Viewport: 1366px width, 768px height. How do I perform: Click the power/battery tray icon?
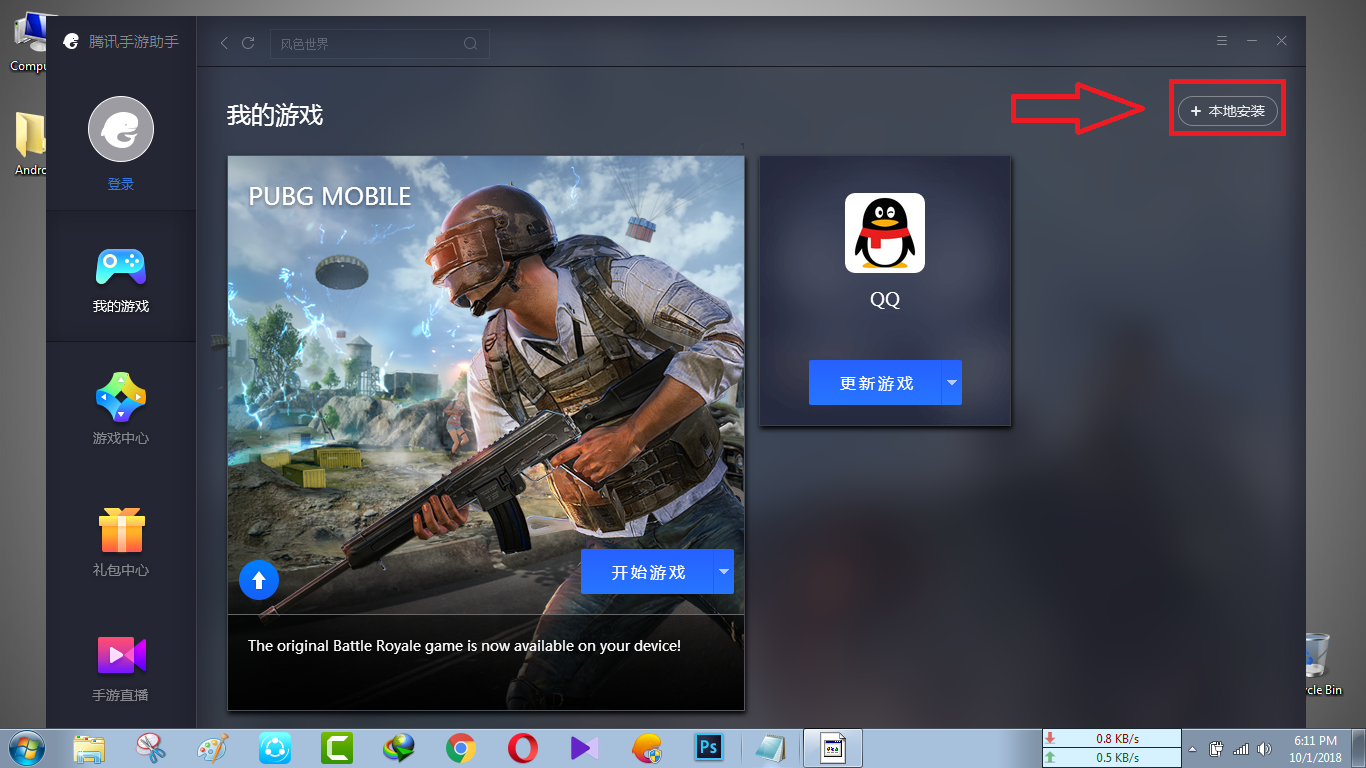(1217, 748)
